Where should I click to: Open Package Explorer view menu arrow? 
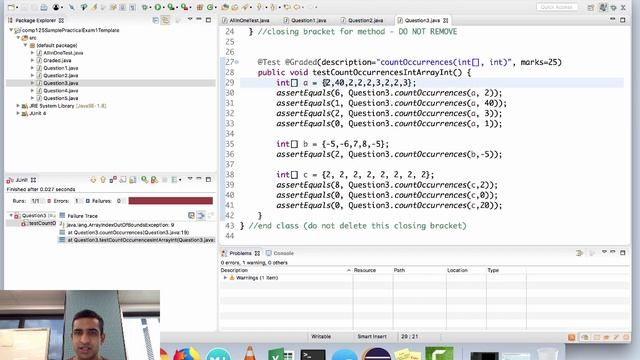pyautogui.click(x=190, y=19)
